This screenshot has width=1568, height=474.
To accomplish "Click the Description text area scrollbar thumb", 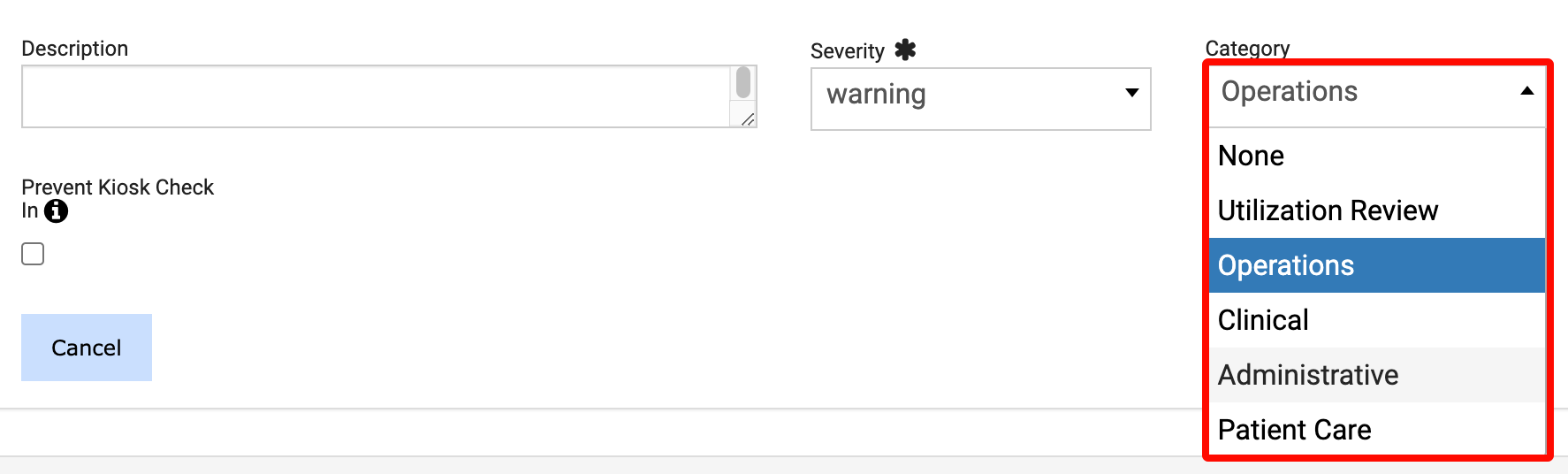I will [x=743, y=82].
